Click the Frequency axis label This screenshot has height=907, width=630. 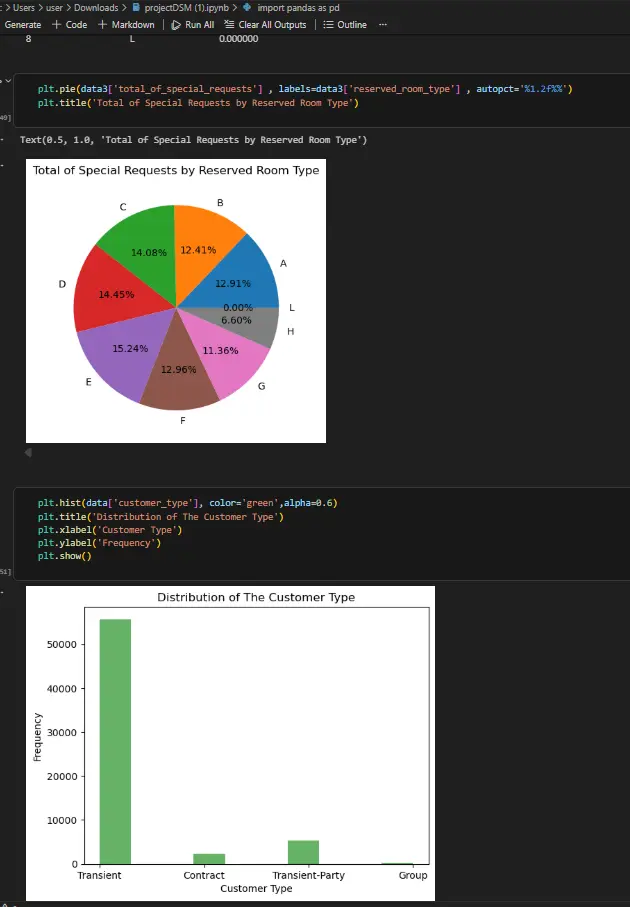pos(38,737)
